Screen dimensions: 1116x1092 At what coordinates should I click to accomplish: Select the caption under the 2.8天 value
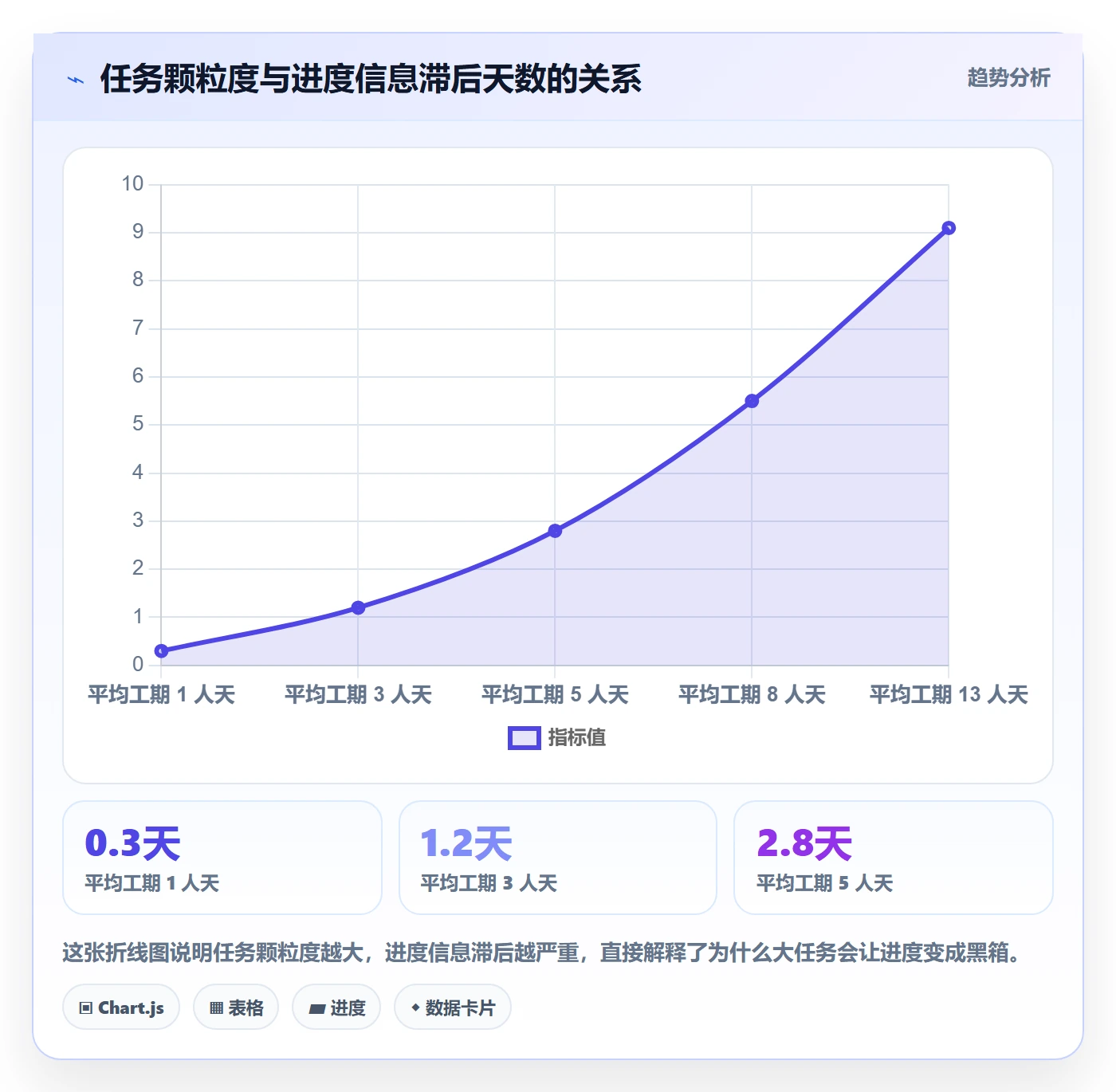pos(825,883)
